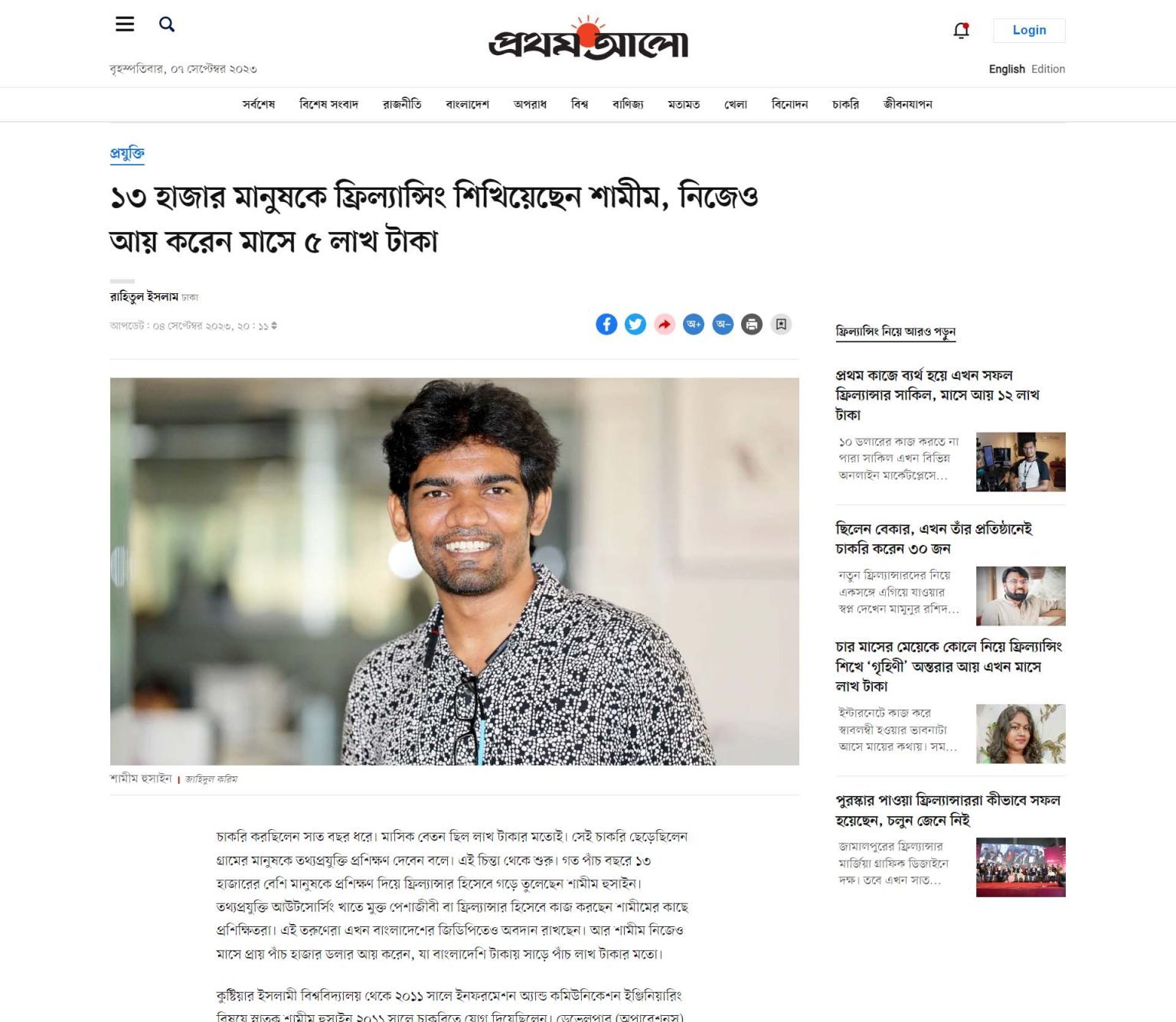Print the article using printer icon

click(752, 325)
